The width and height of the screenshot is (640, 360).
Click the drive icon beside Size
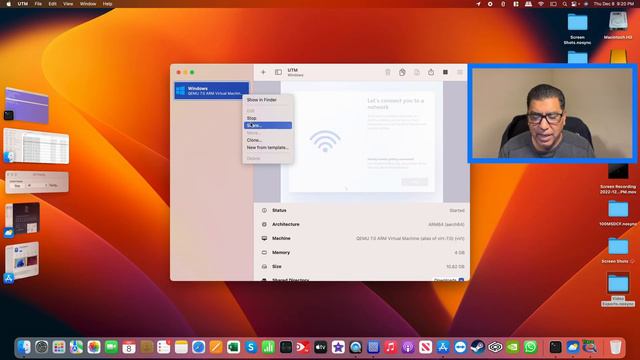click(x=264, y=267)
